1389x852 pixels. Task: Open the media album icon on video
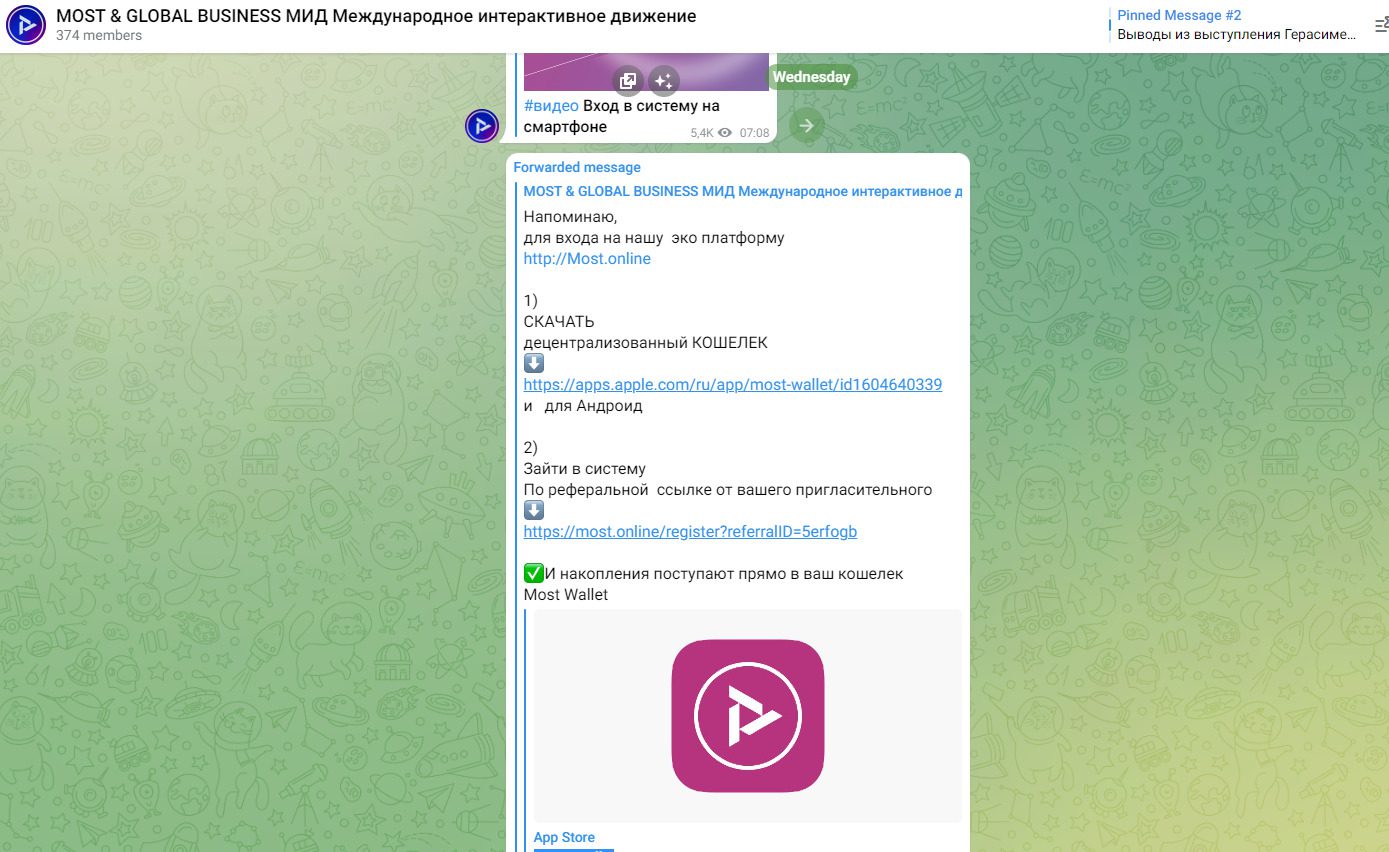pyautogui.click(x=627, y=81)
